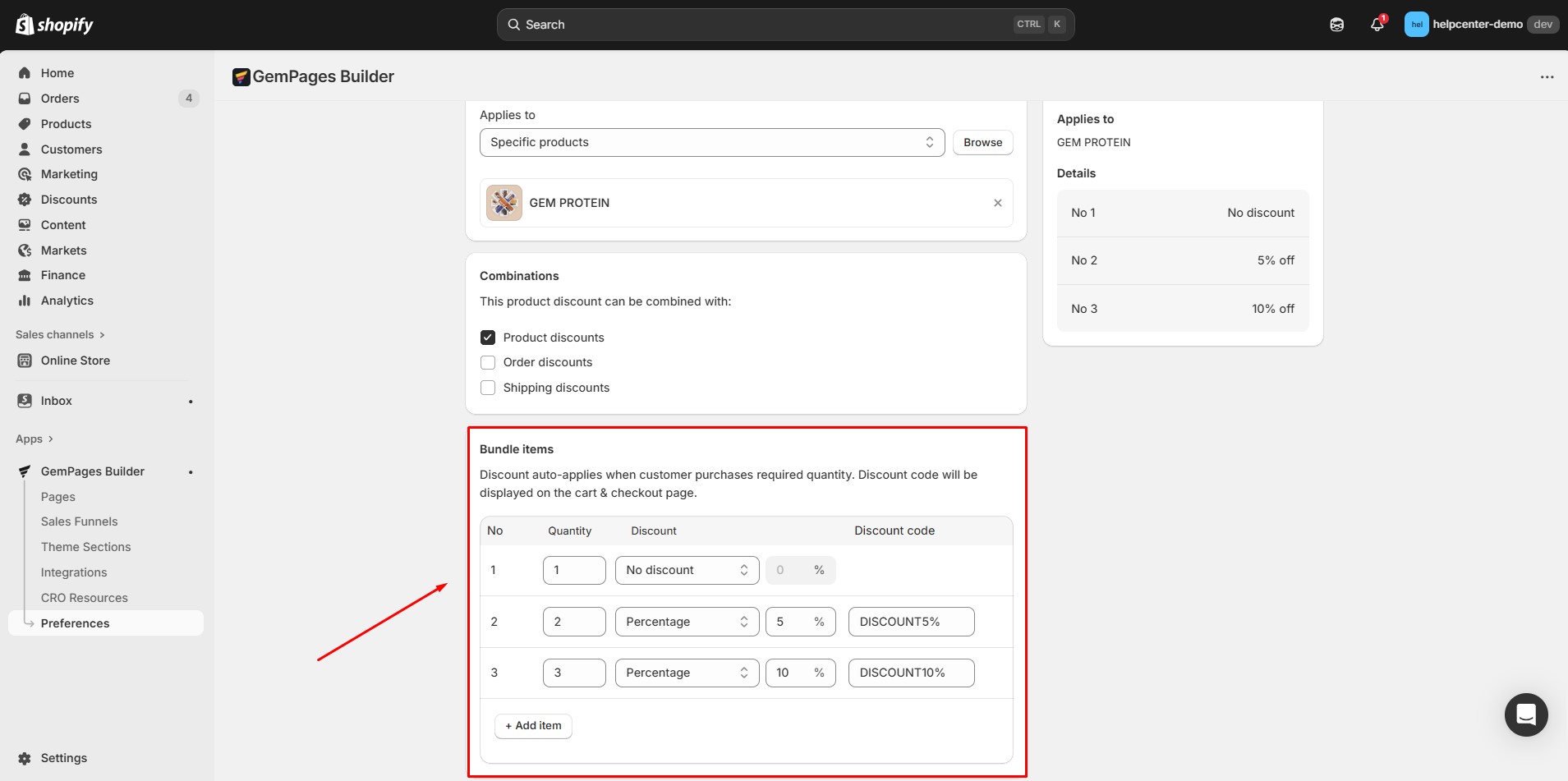The width and height of the screenshot is (1568, 781).
Task: Open Settings via the gear icon
Action: 25,758
